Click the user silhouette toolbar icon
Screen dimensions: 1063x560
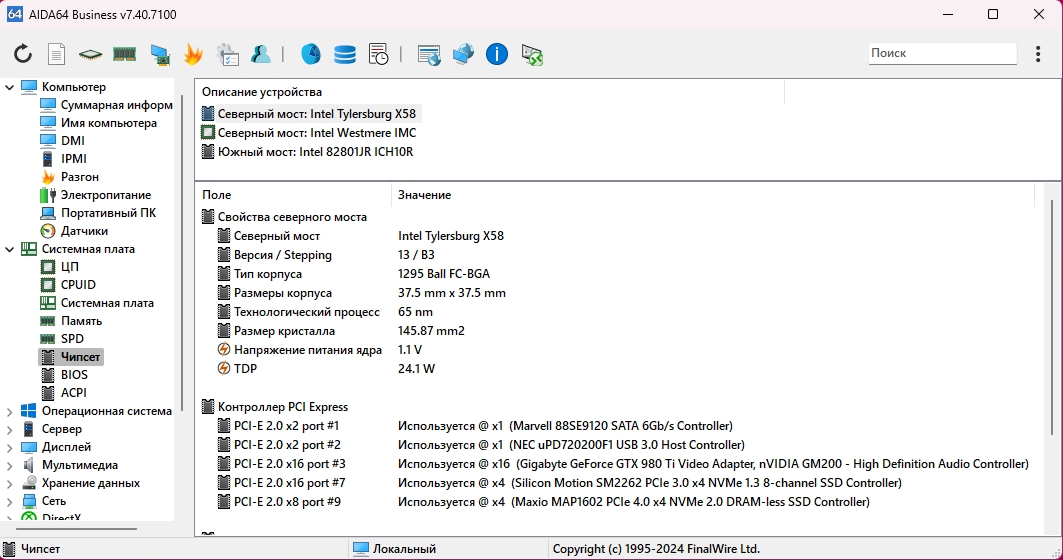coord(261,54)
